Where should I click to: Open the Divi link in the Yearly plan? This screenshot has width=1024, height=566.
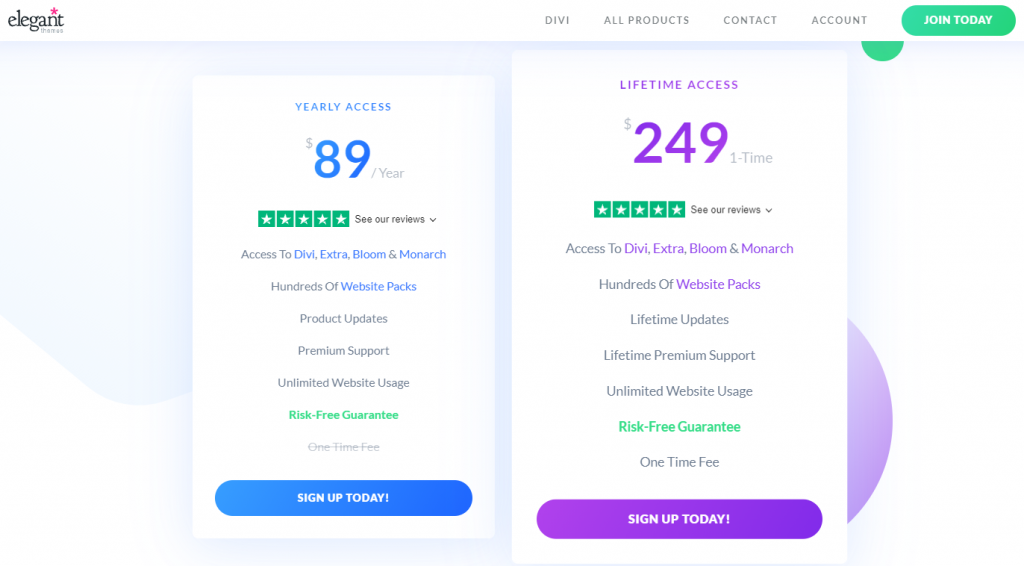(304, 254)
